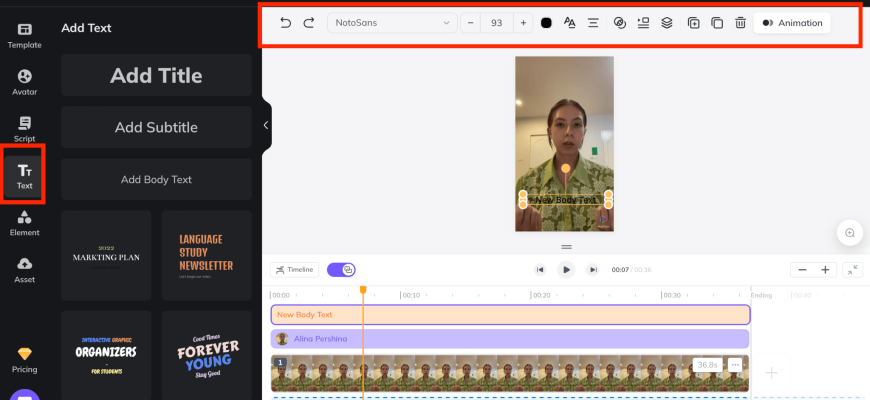The width and height of the screenshot is (870, 400).
Task: Toggle the purple switch beside Timeline
Action: (x=341, y=270)
